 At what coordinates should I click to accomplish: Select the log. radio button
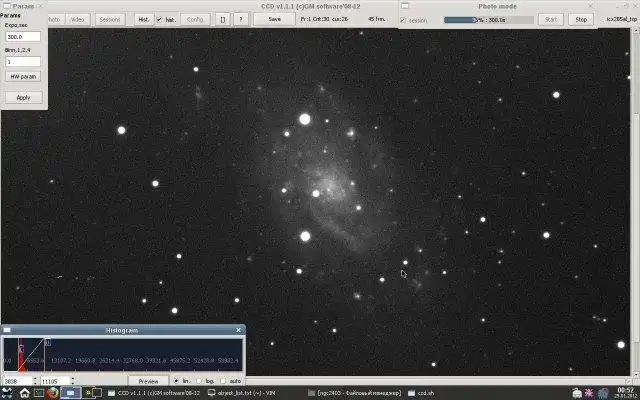pos(200,381)
